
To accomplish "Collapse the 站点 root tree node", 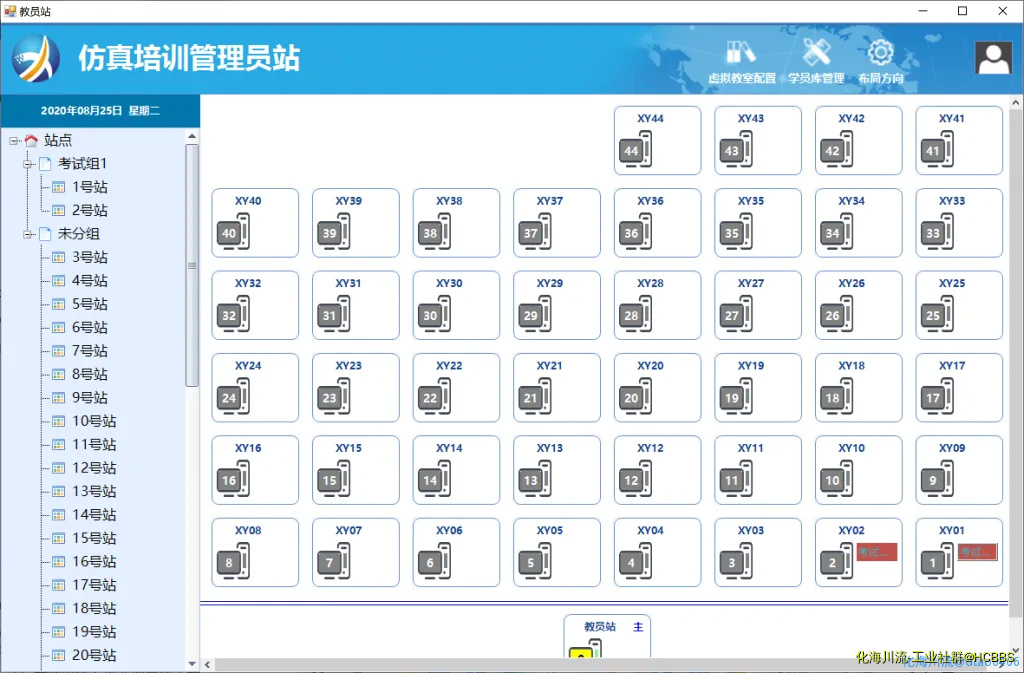I will (14, 141).
